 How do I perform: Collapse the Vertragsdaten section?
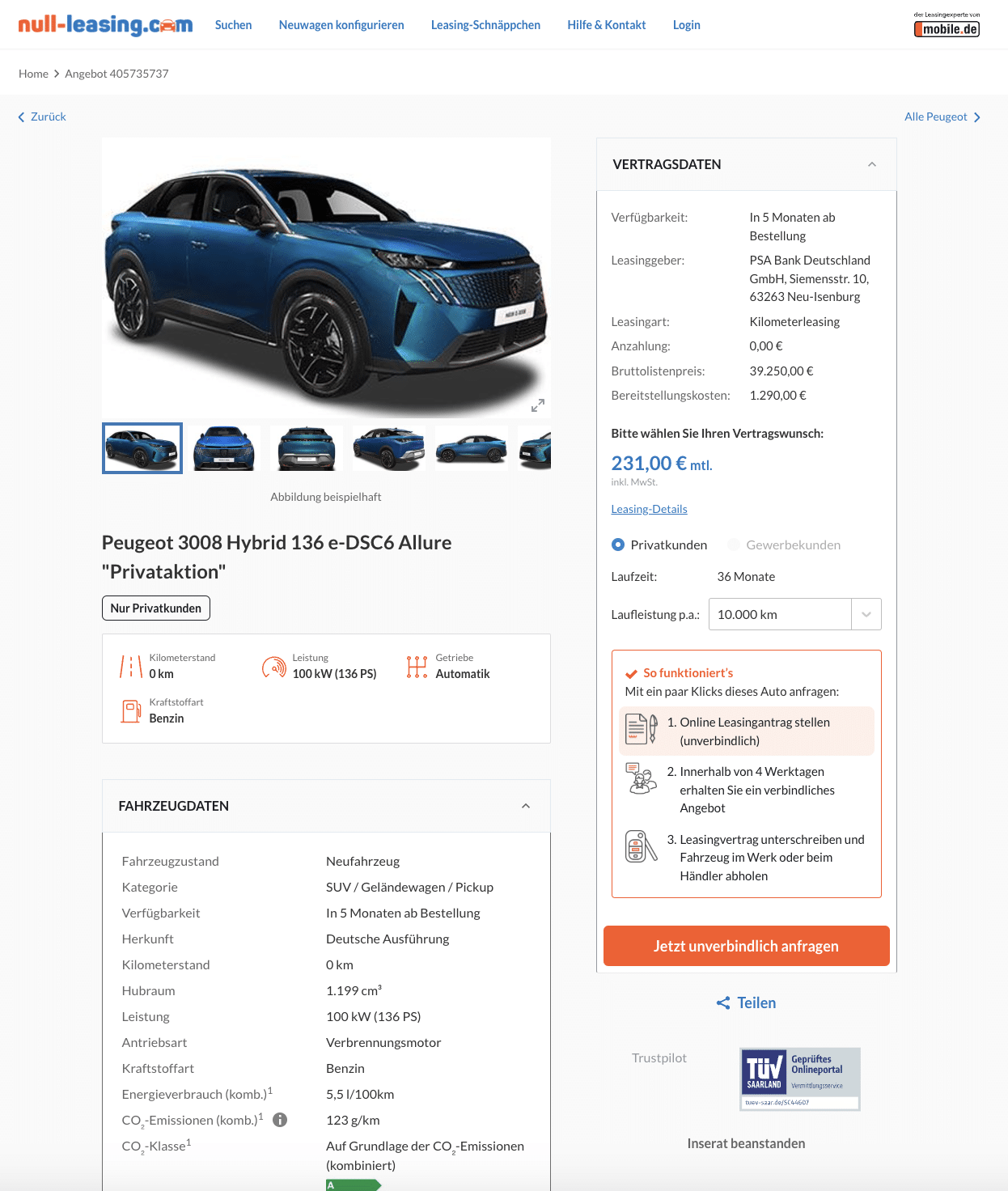(x=872, y=164)
